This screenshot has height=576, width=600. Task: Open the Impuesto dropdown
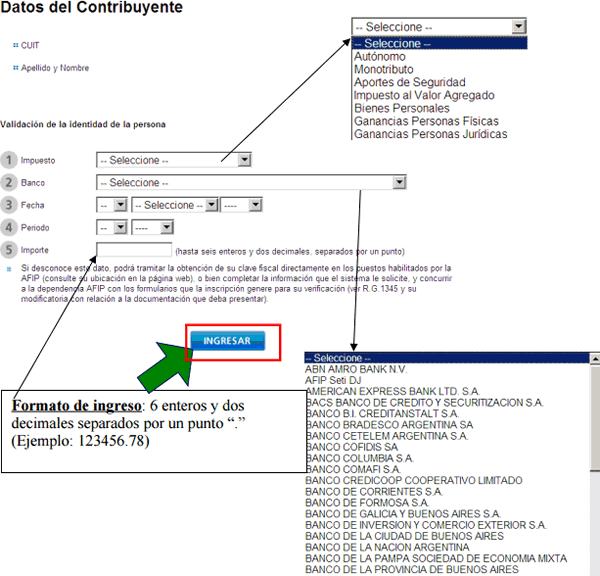(174, 160)
